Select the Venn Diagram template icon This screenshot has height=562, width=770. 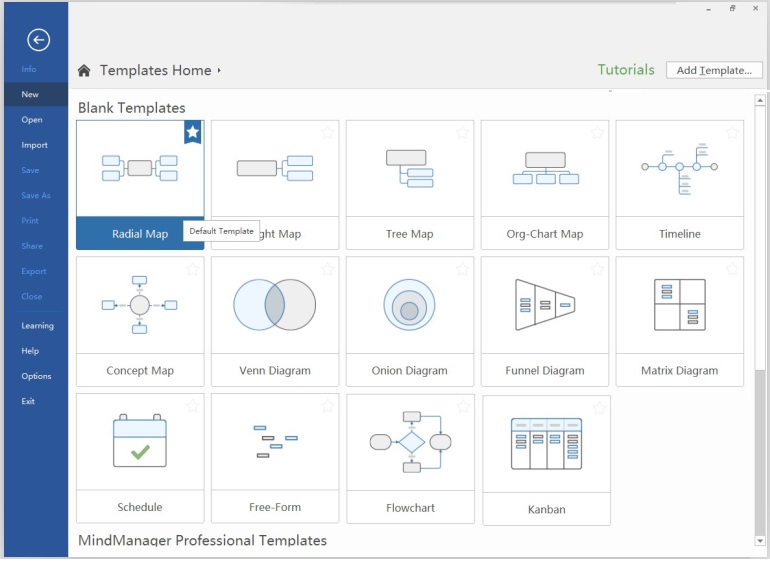click(275, 305)
